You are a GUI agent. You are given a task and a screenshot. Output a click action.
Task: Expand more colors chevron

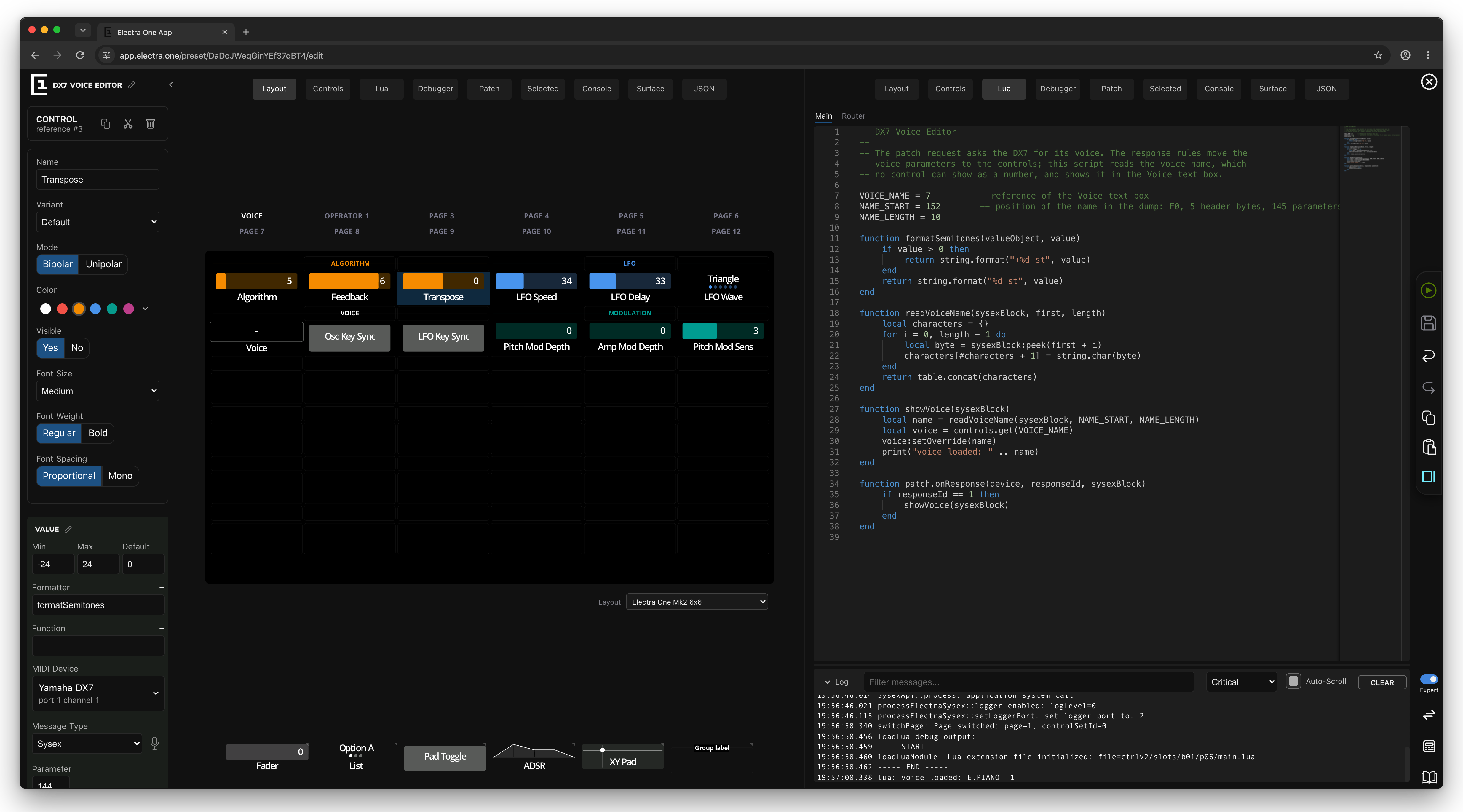tap(146, 308)
